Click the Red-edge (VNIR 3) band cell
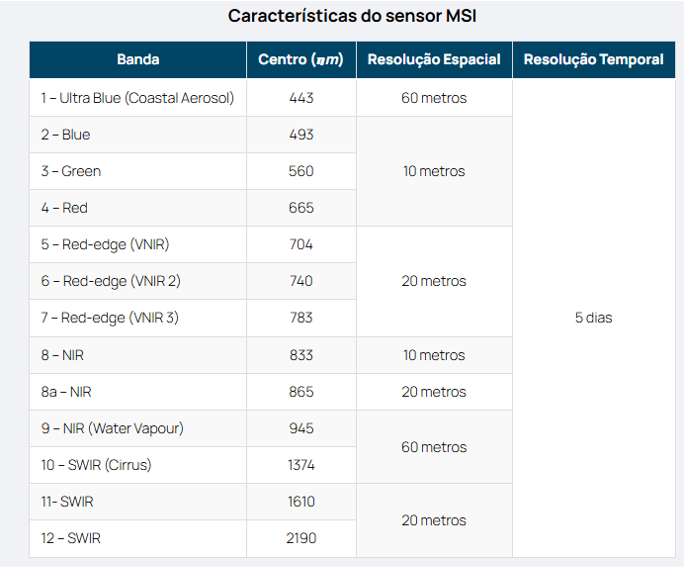The width and height of the screenshot is (684, 567). point(138,318)
